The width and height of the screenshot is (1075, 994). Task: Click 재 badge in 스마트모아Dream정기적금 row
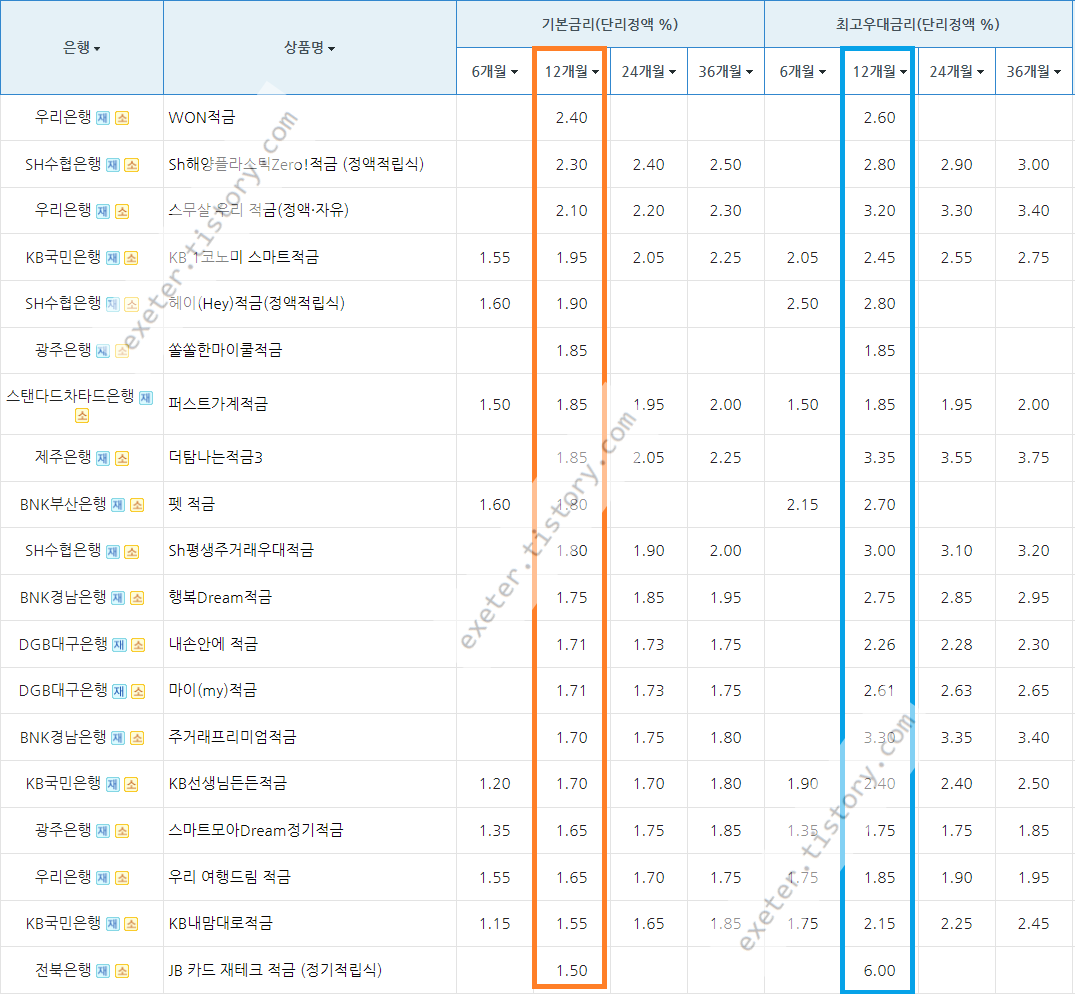(x=103, y=831)
